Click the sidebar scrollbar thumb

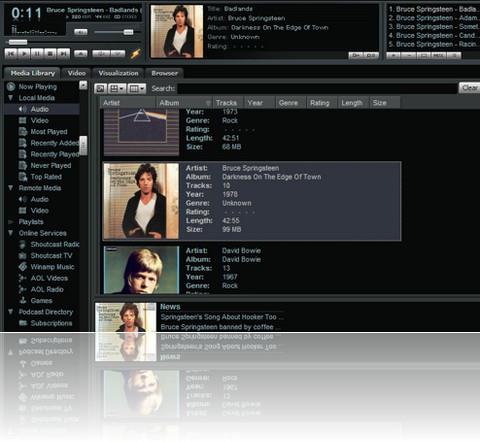point(83,146)
